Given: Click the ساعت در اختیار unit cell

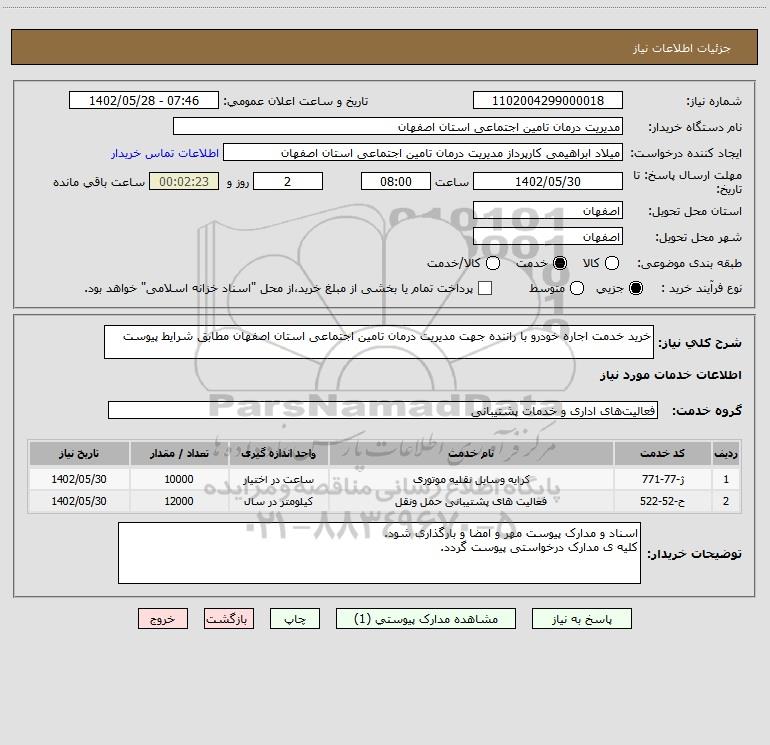Looking at the screenshot, I should (278, 479).
